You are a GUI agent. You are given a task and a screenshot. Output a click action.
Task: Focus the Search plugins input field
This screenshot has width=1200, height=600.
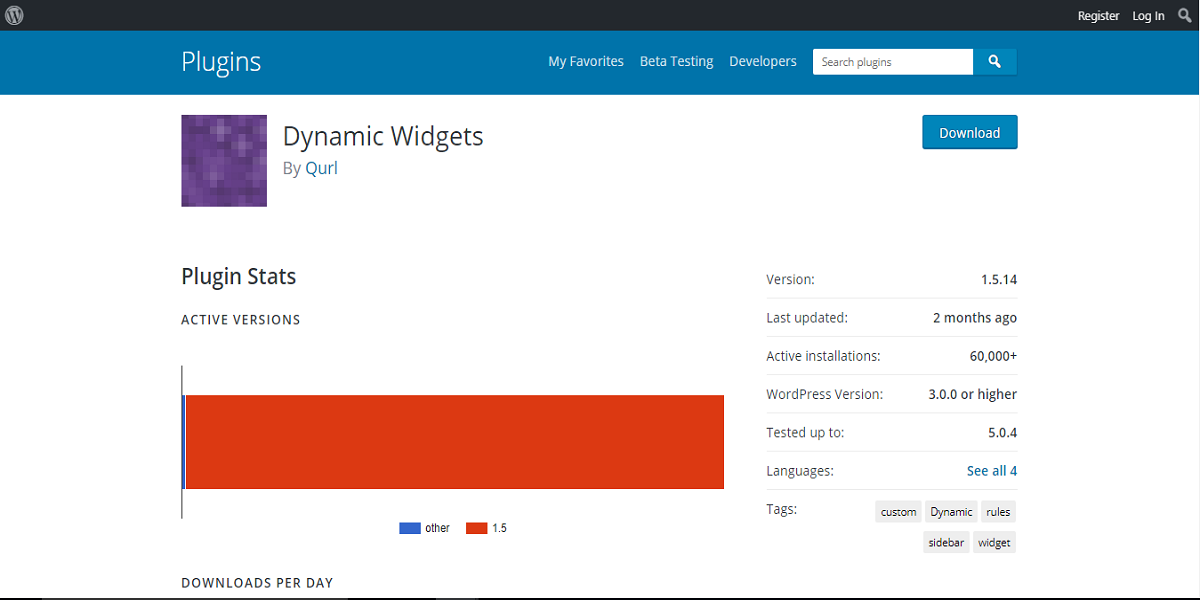pos(893,62)
